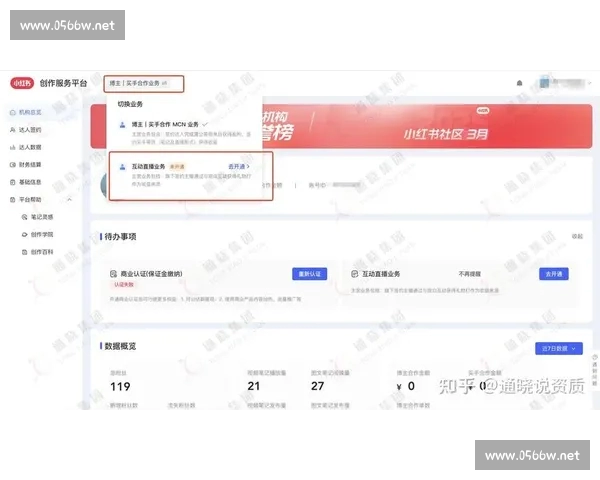This screenshot has width=600, height=480.
Task: Open the notification bell icon
Action: [x=519, y=83]
